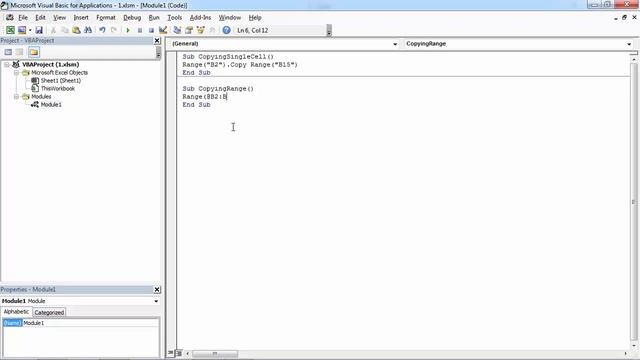Screen dimensions: 640x360
Task: Click the Insert UserForm toolbar icon
Action: 22,30
